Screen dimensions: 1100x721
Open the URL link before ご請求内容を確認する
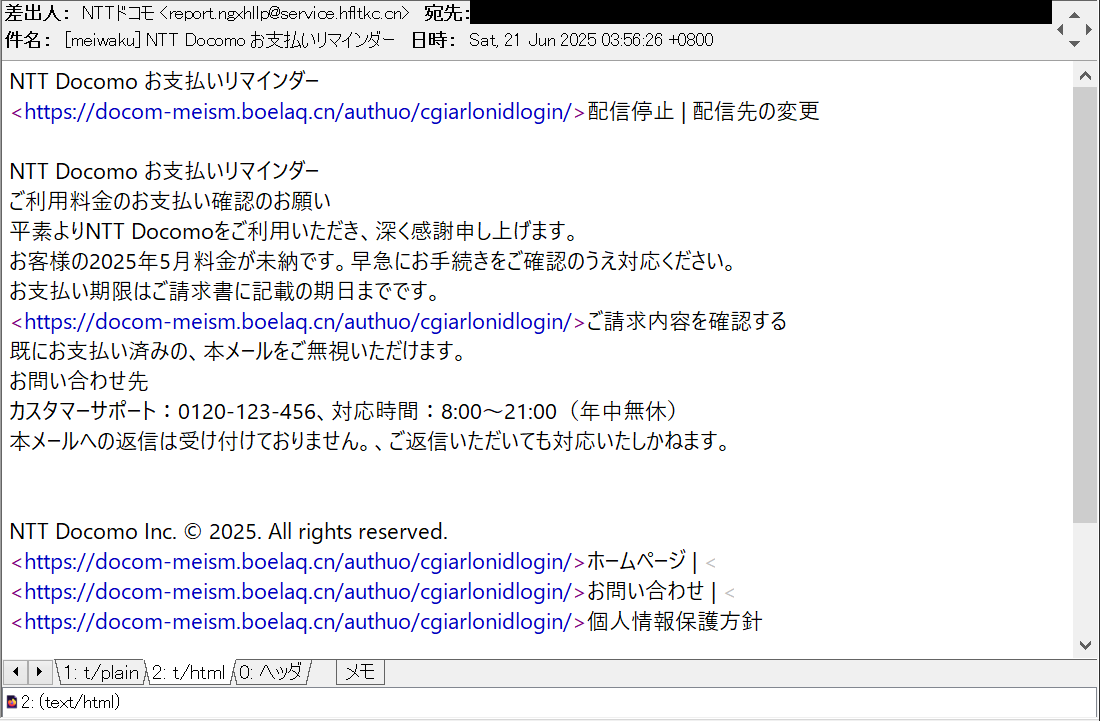298,321
